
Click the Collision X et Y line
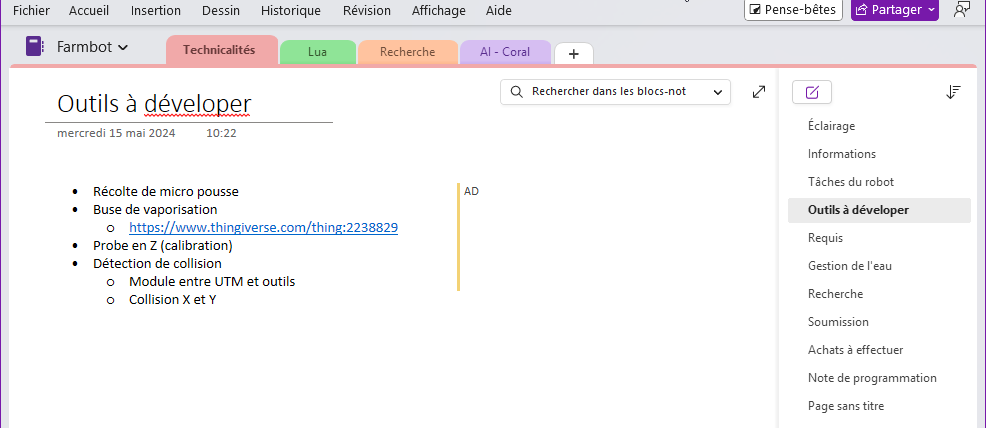coord(172,300)
